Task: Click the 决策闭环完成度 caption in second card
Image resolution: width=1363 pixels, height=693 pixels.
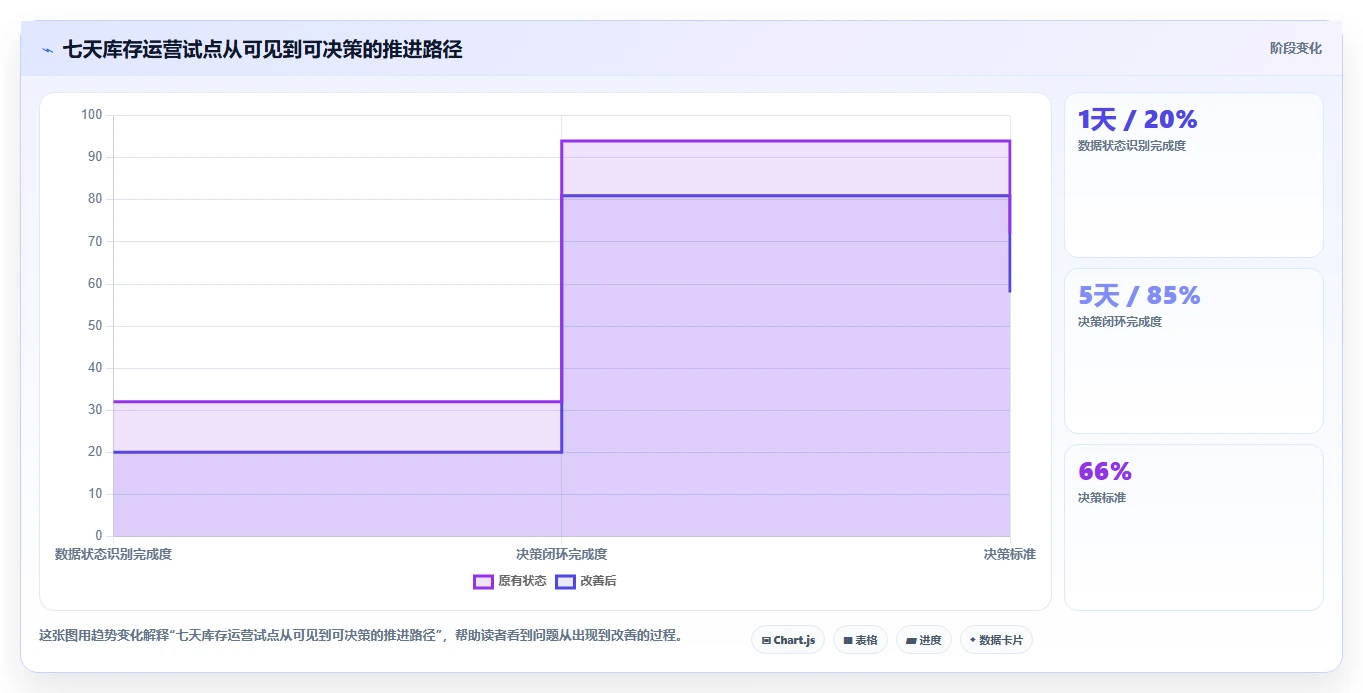Action: pos(1120,322)
